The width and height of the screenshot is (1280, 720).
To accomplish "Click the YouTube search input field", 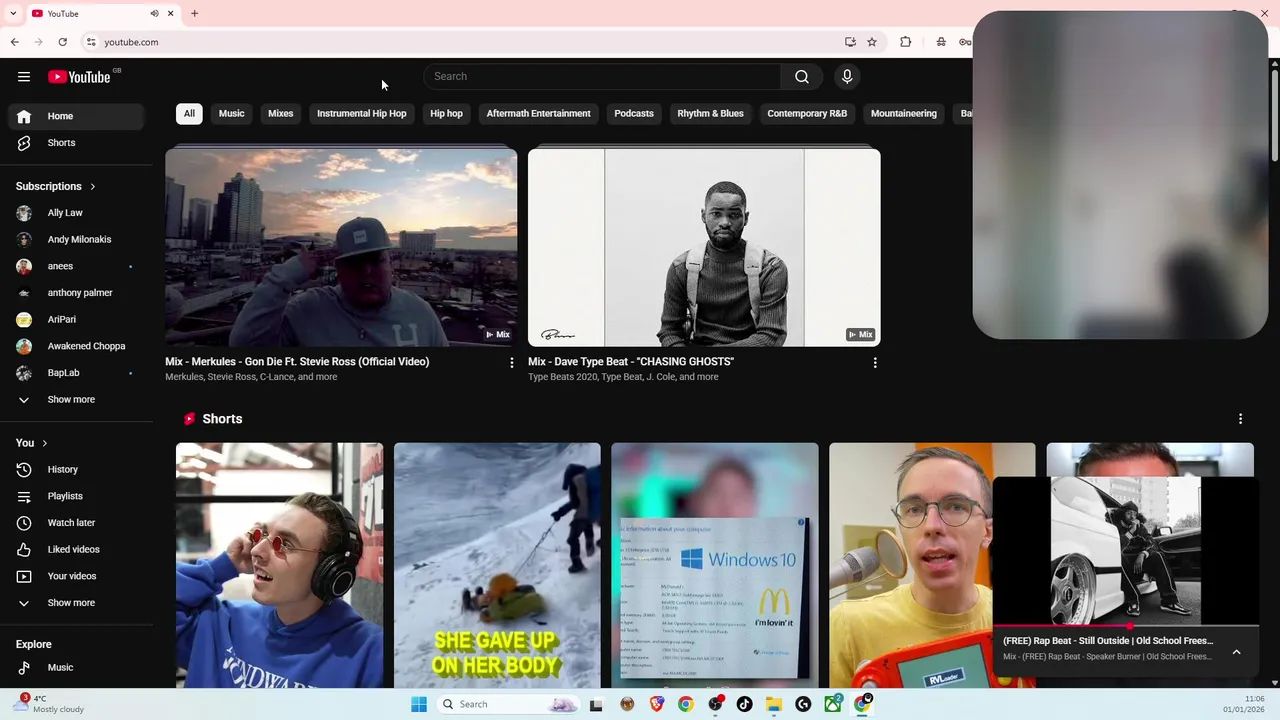I will coord(602,77).
